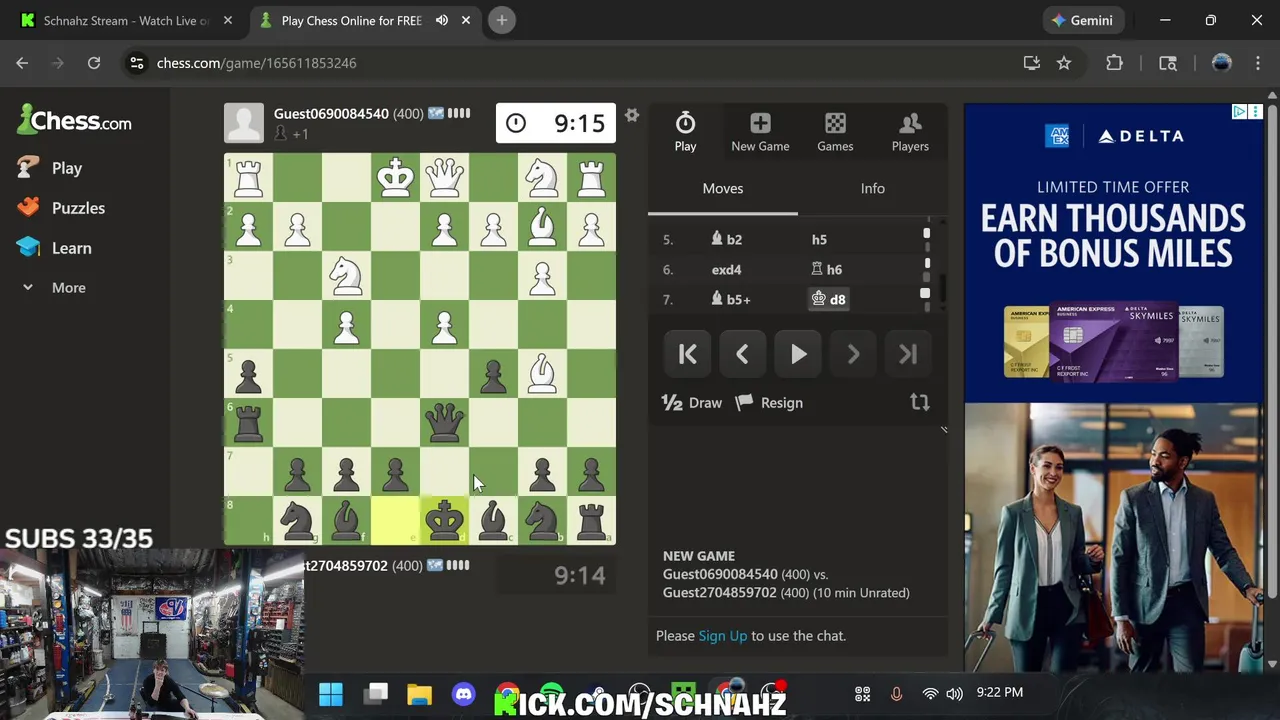Jump to last move of game
1280x720 pixels.
pos(908,354)
